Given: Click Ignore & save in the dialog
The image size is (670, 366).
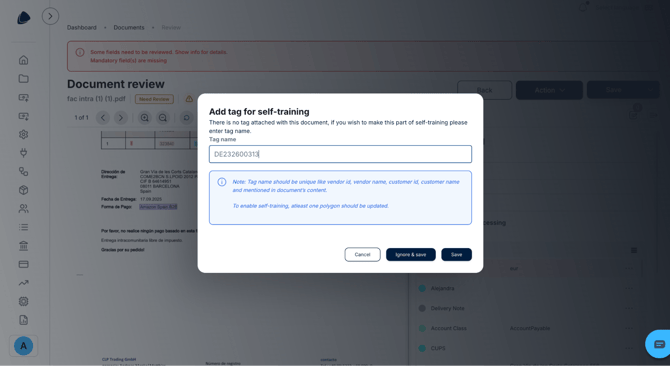Looking at the screenshot, I should [411, 255].
